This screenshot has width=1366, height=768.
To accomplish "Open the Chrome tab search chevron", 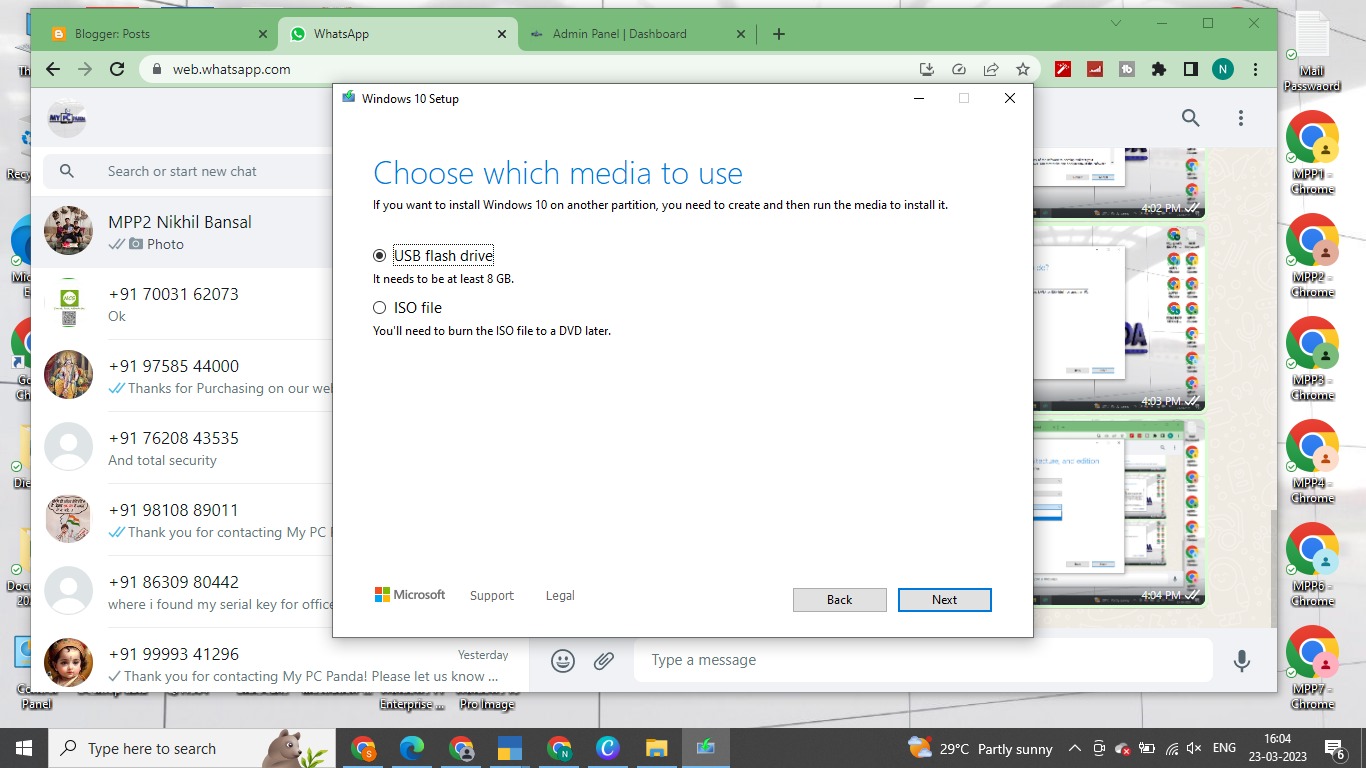I will [1117, 23].
